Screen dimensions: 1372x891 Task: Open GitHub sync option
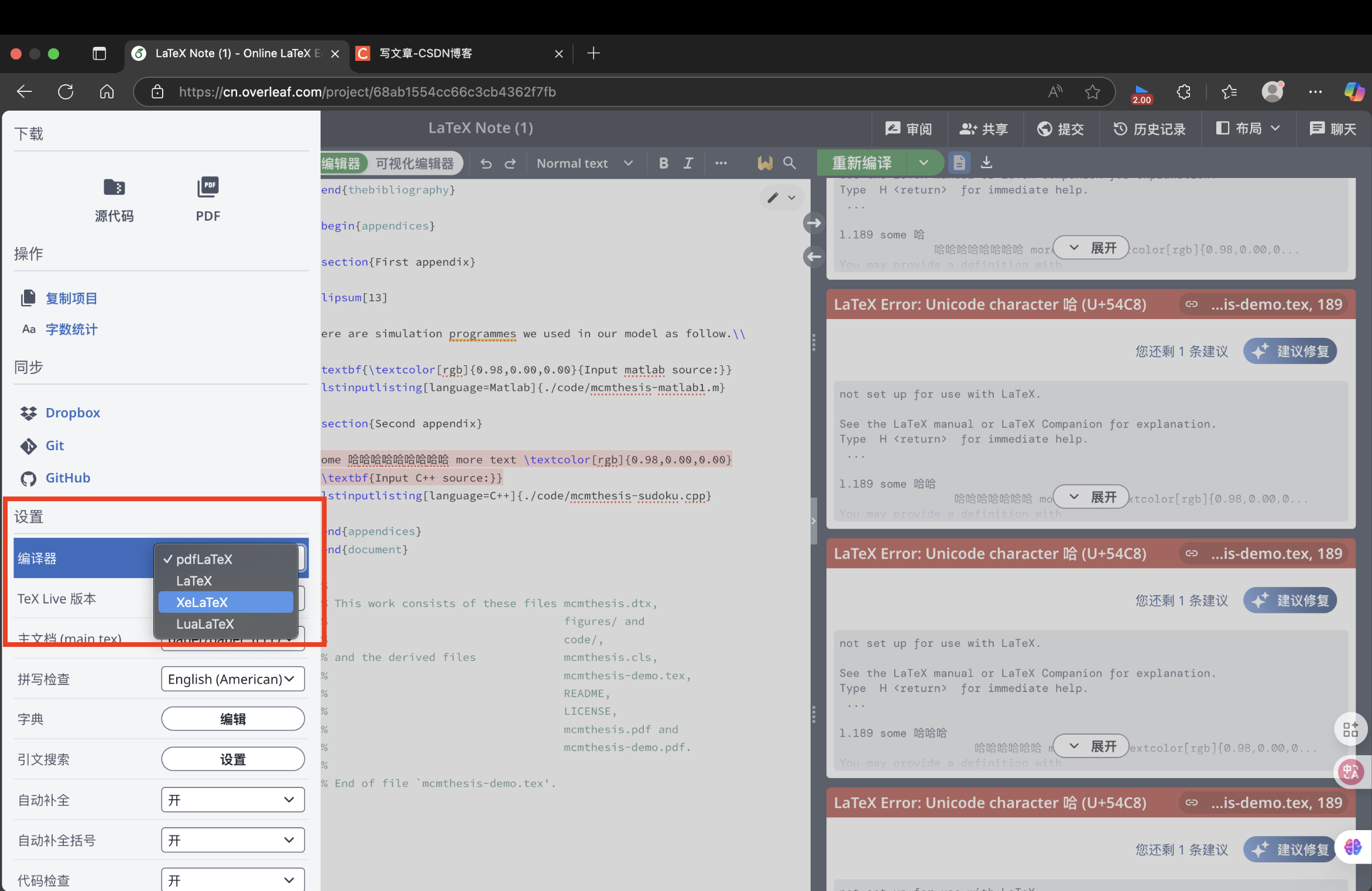(x=68, y=478)
